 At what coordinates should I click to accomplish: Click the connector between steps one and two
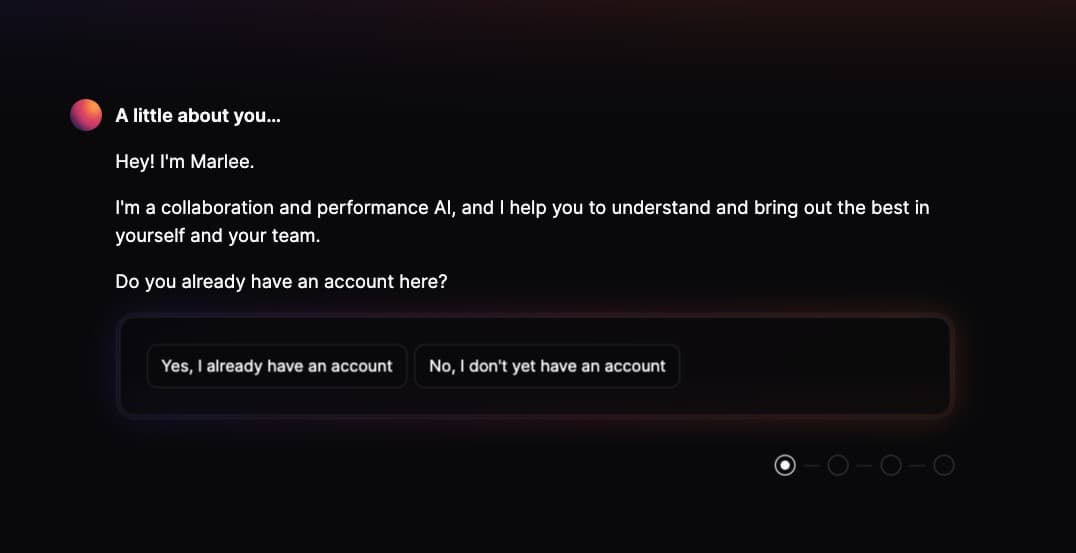pos(812,465)
